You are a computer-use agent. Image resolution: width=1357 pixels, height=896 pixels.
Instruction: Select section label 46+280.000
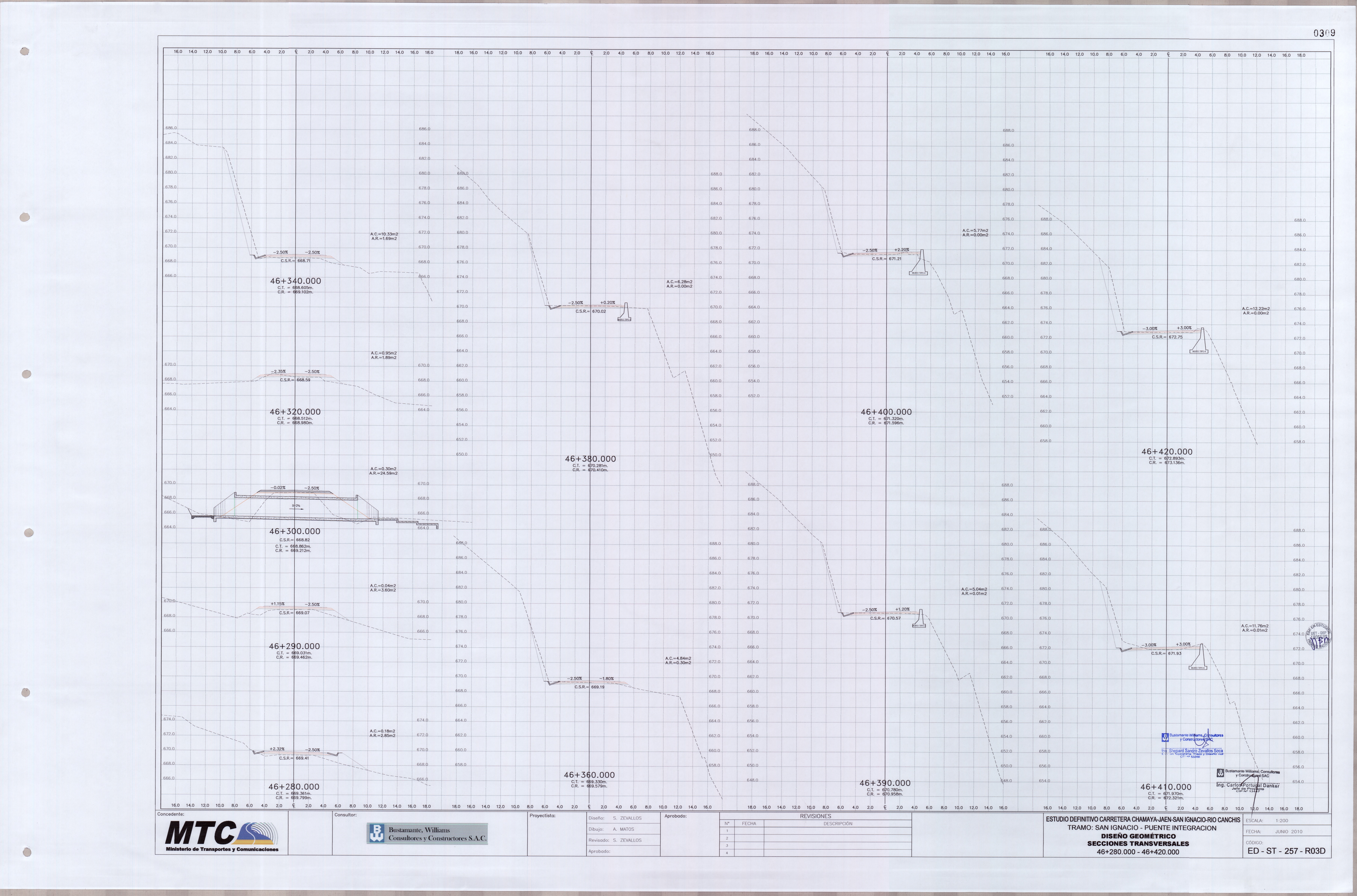(x=294, y=787)
